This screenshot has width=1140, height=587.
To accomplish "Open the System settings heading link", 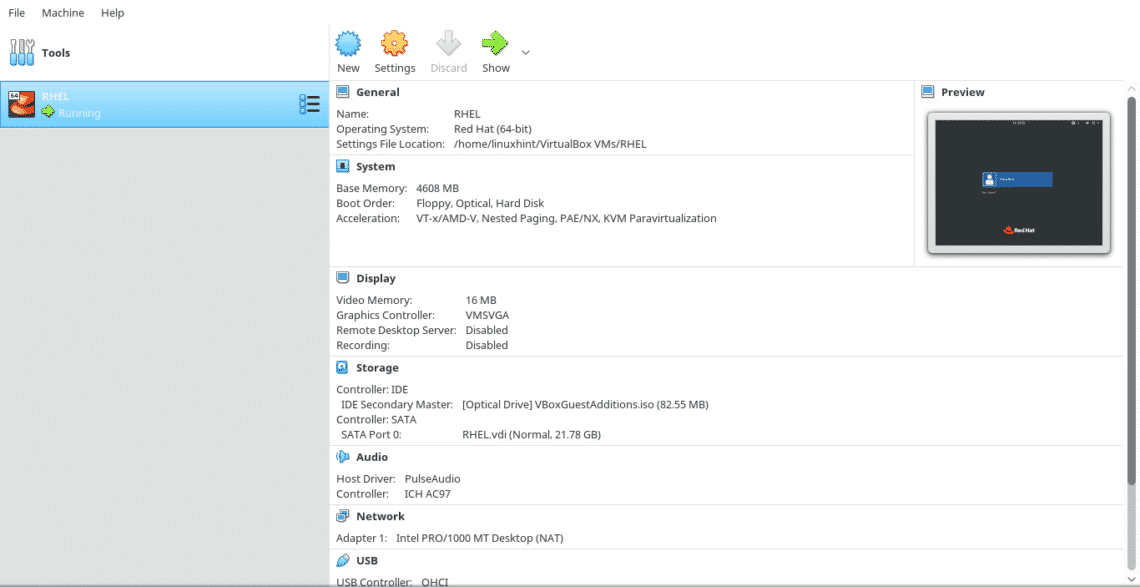I will tap(376, 167).
